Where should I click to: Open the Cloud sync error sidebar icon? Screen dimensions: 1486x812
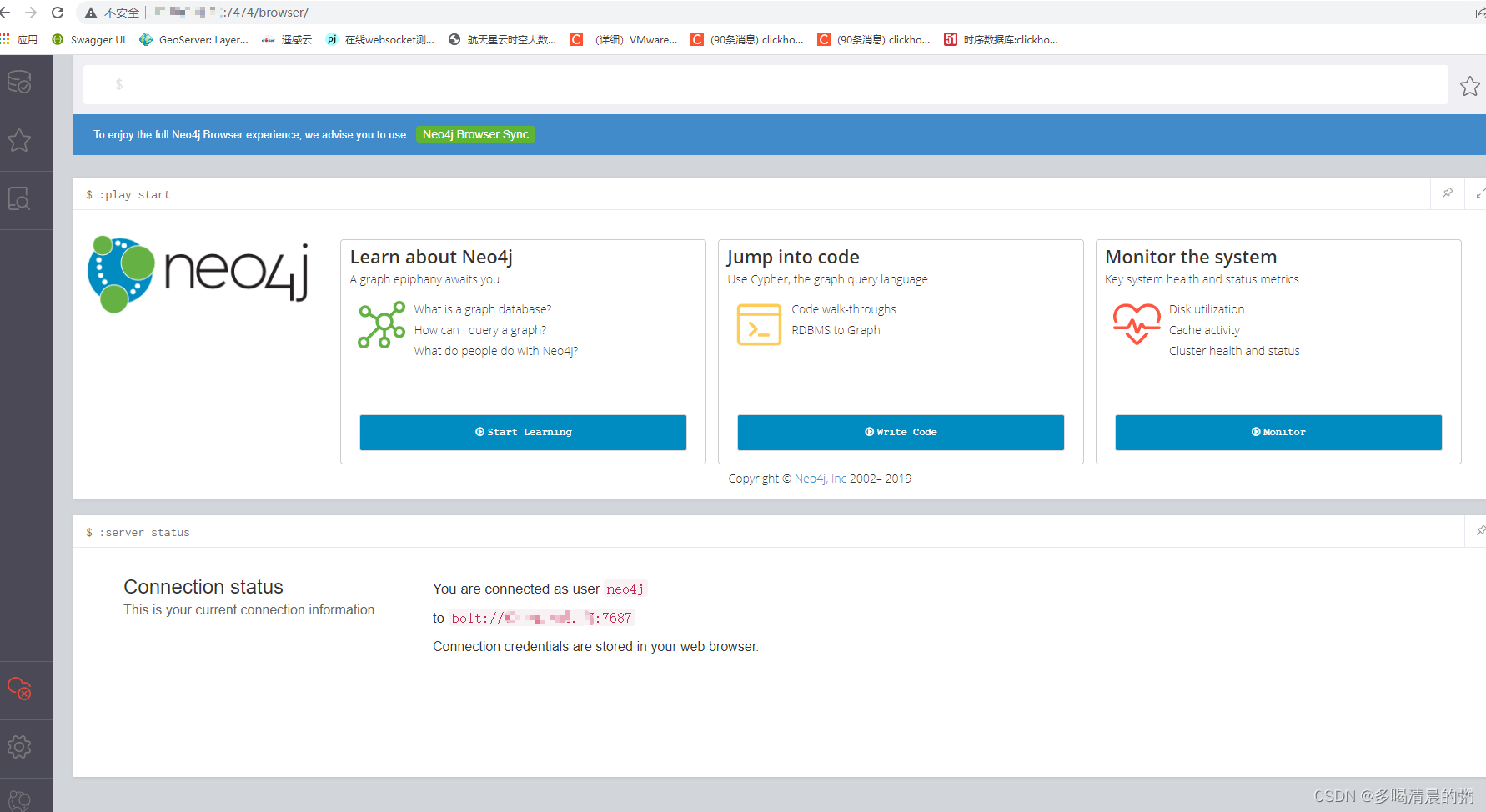click(19, 689)
